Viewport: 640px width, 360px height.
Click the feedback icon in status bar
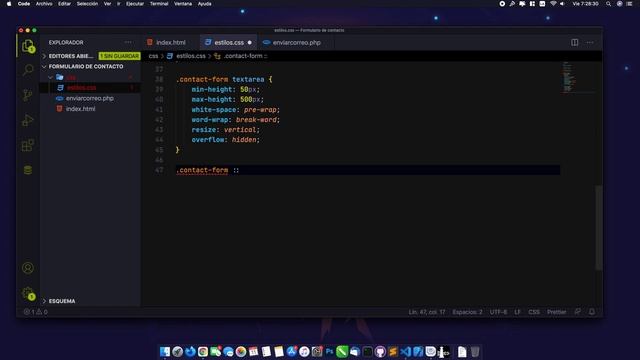click(578, 312)
